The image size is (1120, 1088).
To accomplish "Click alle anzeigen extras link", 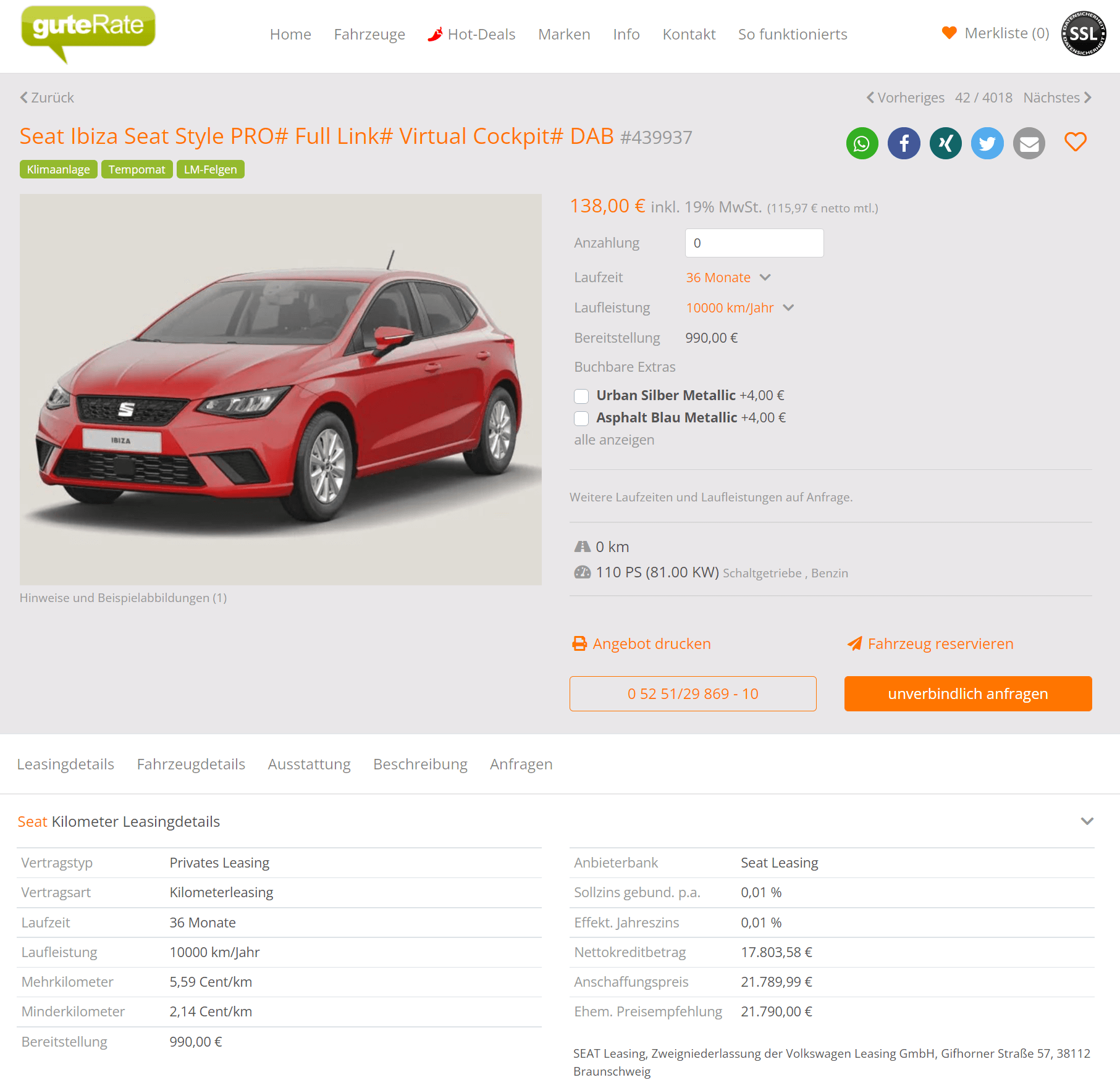I will click(614, 440).
